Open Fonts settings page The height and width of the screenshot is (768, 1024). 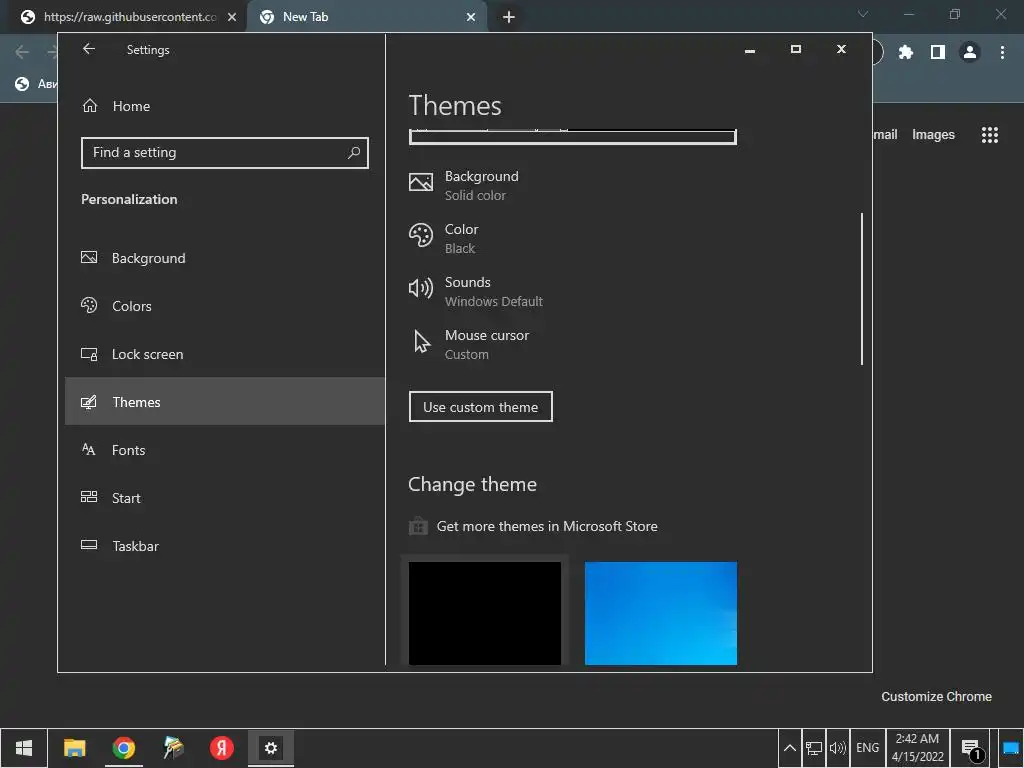point(225,450)
